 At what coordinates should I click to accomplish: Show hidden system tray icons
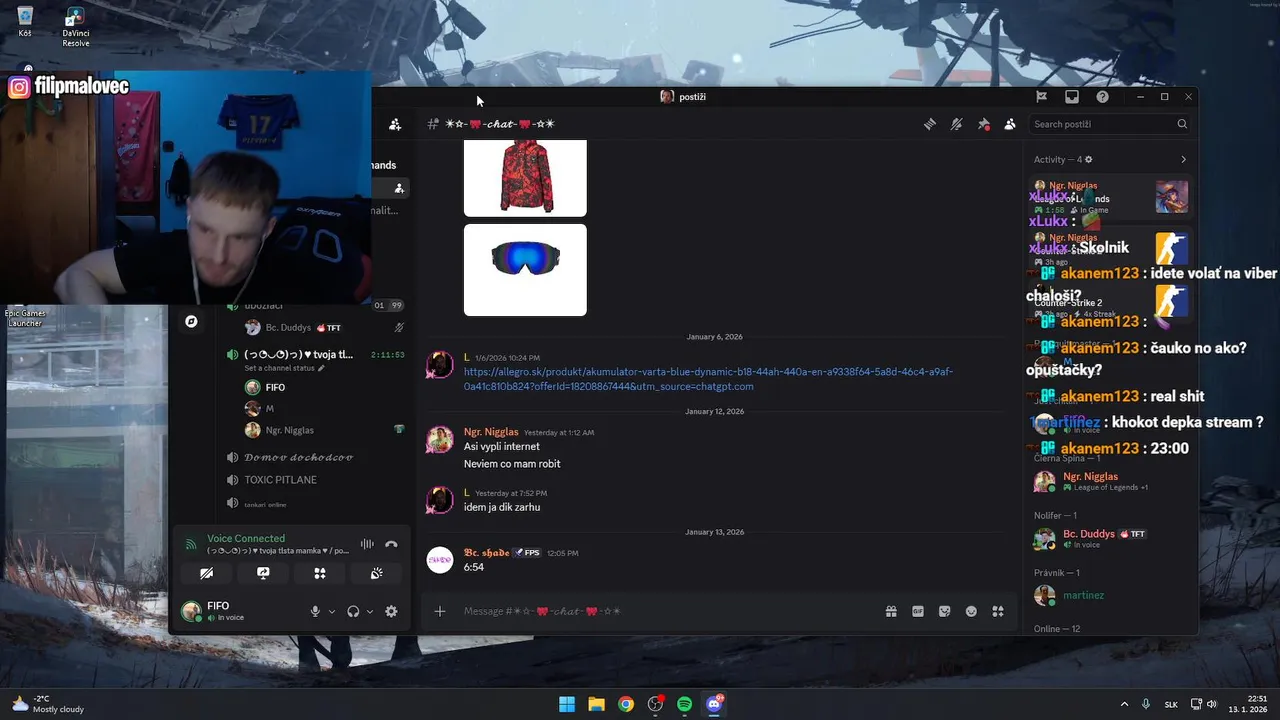(1124, 704)
